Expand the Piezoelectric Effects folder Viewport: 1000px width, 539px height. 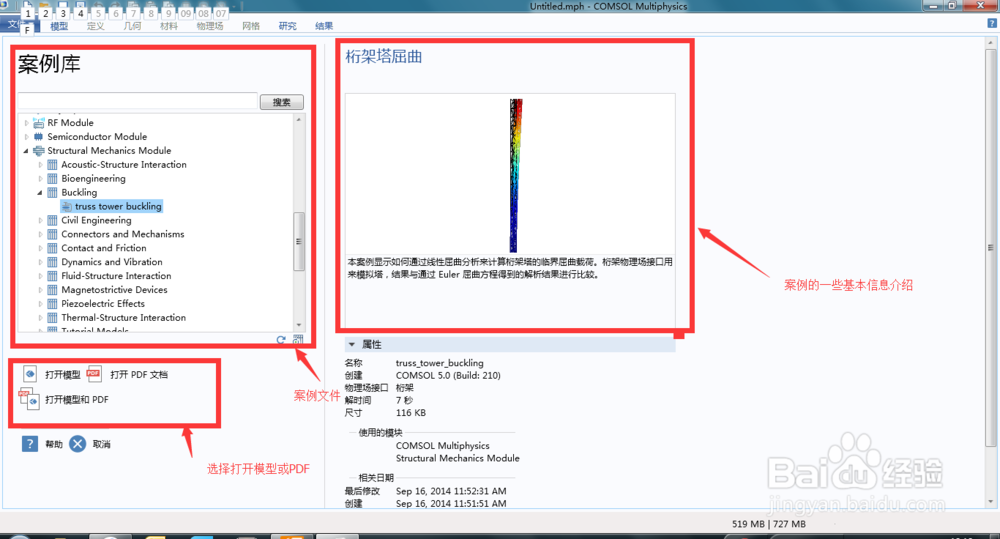click(x=40, y=304)
